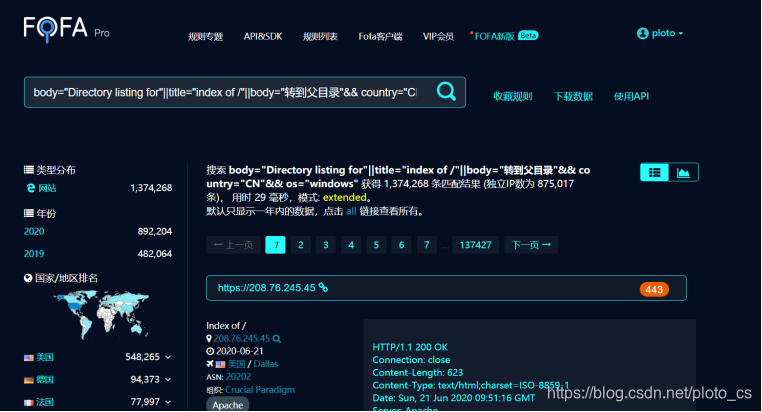Filter results by year 2019

click(34, 254)
